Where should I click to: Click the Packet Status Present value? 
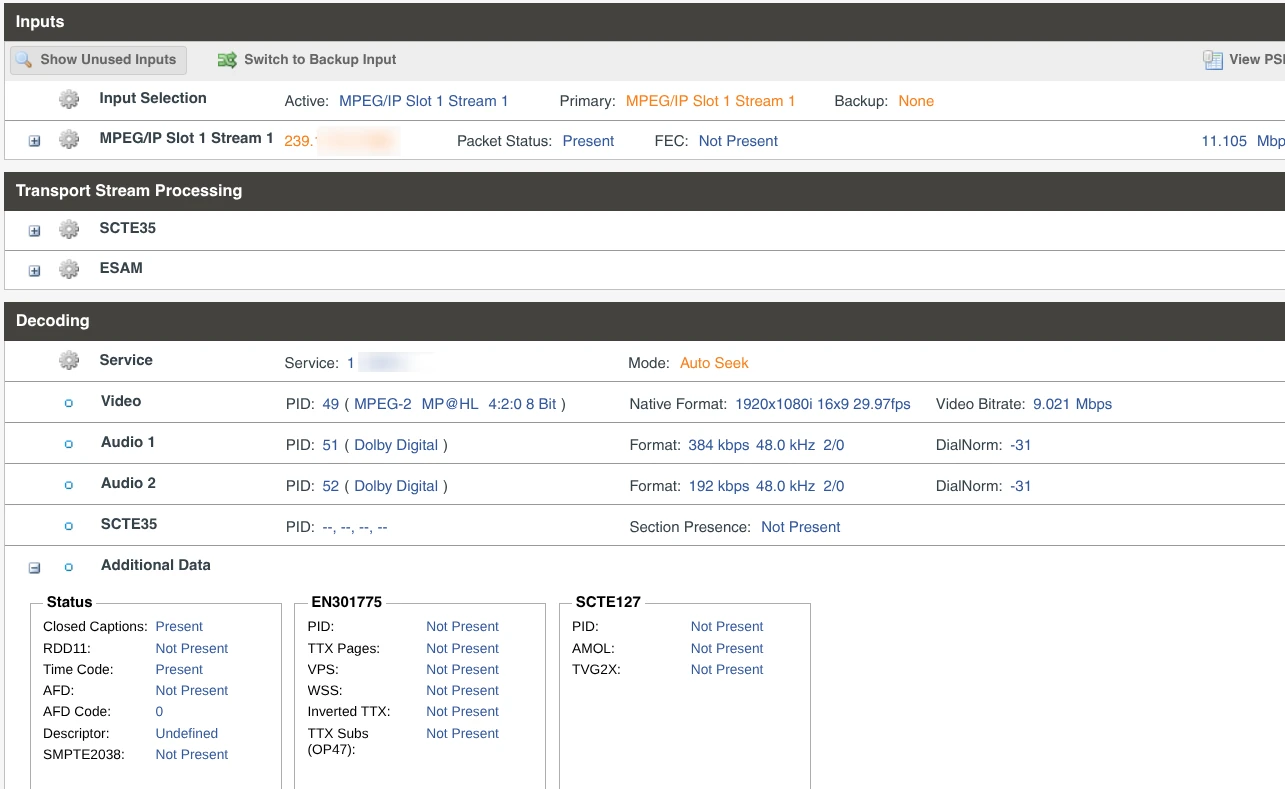point(588,141)
